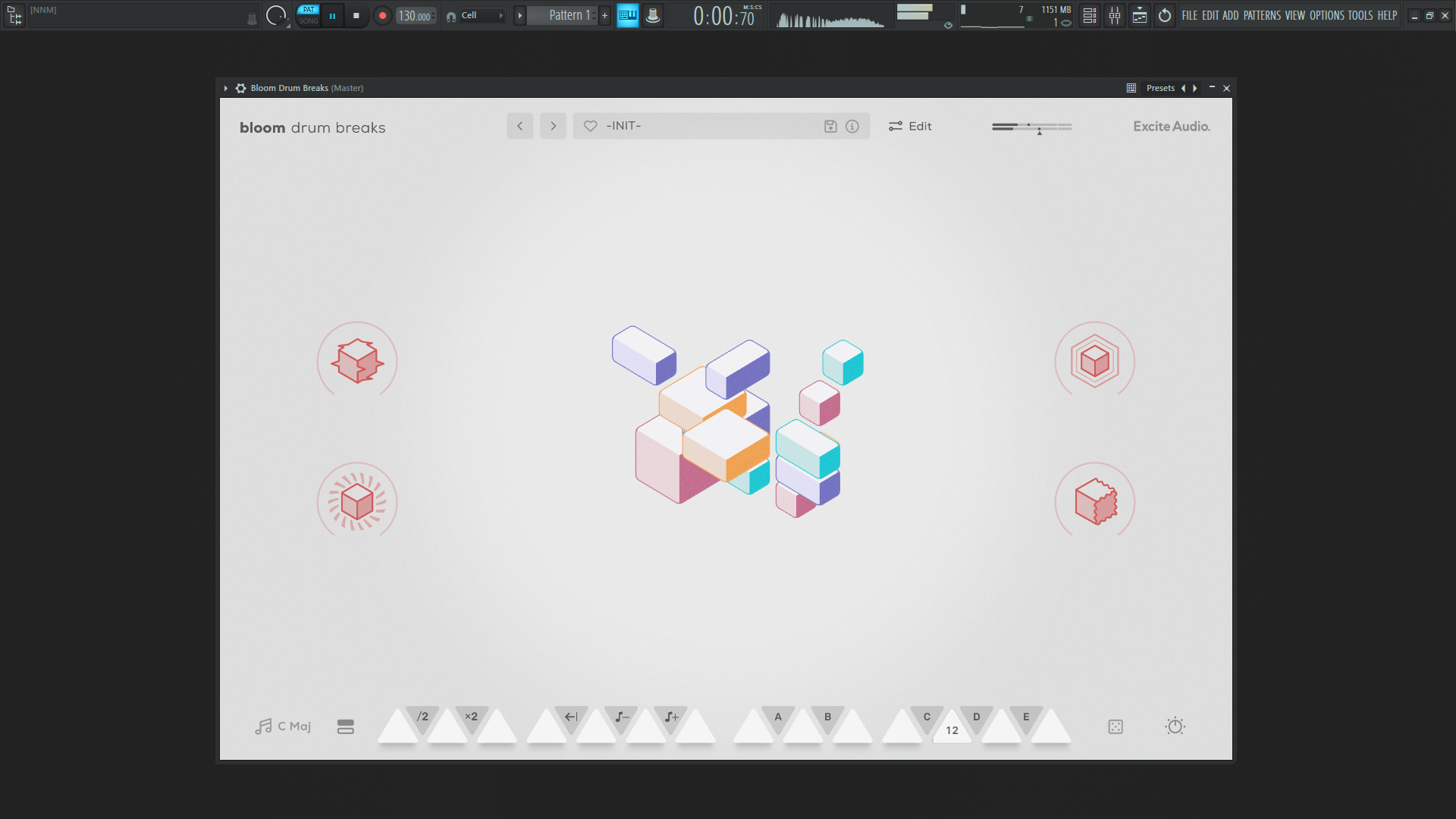The width and height of the screenshot is (1456, 819).
Task: Open the FILE menu
Action: (x=1189, y=15)
